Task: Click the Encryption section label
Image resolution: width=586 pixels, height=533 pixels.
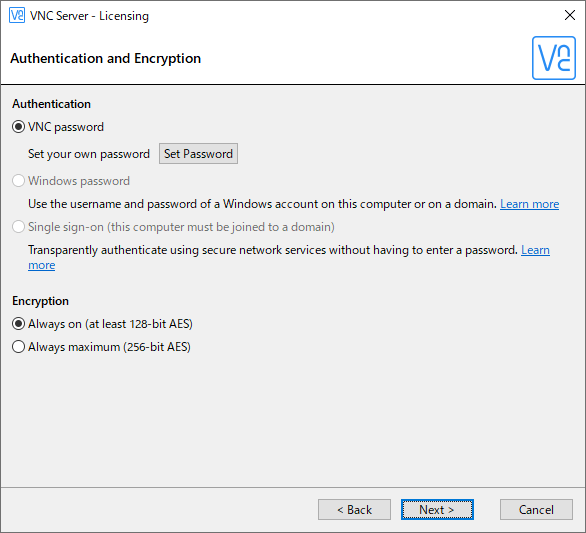Action: click(40, 301)
